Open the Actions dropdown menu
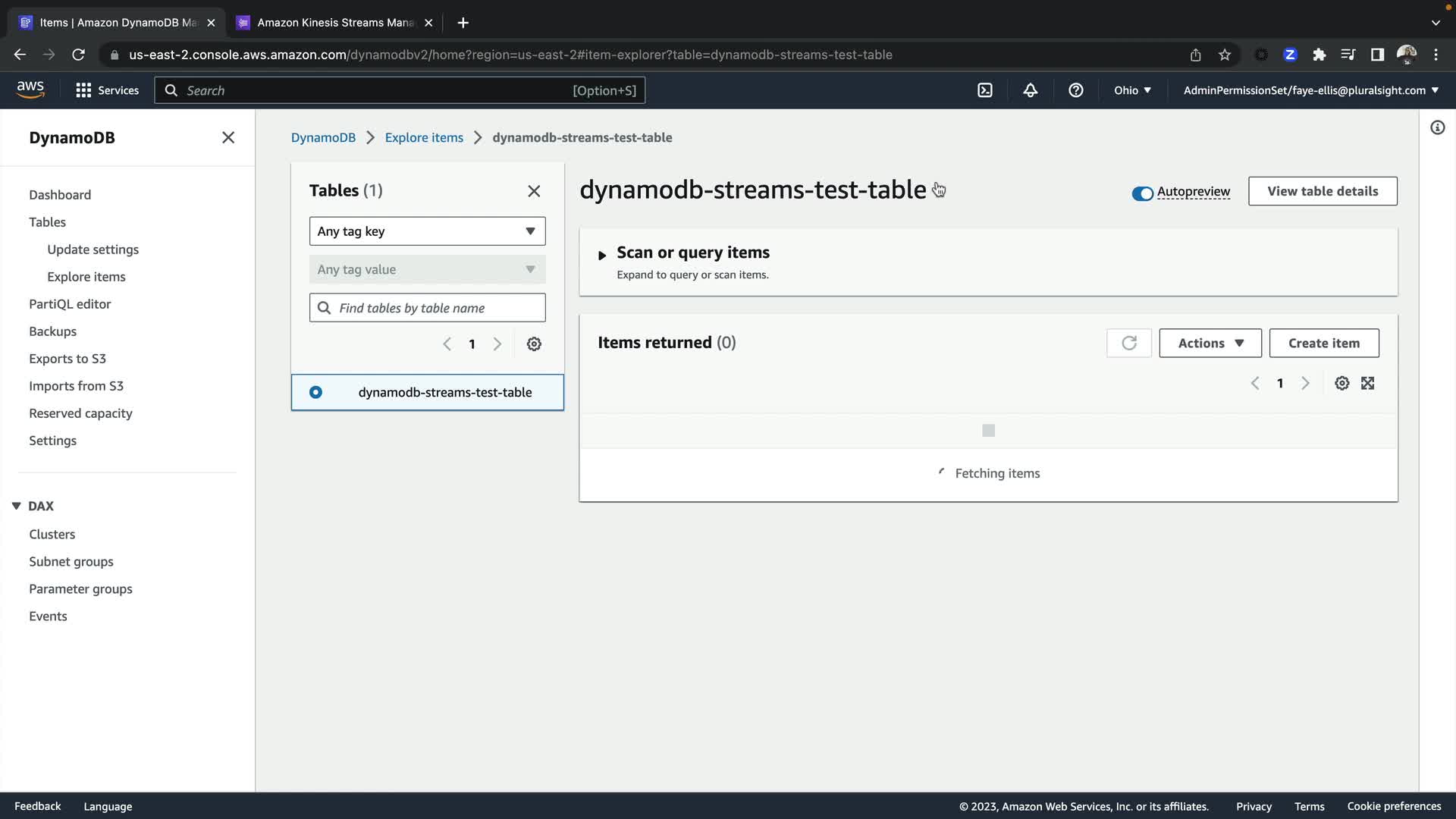 [x=1210, y=344]
